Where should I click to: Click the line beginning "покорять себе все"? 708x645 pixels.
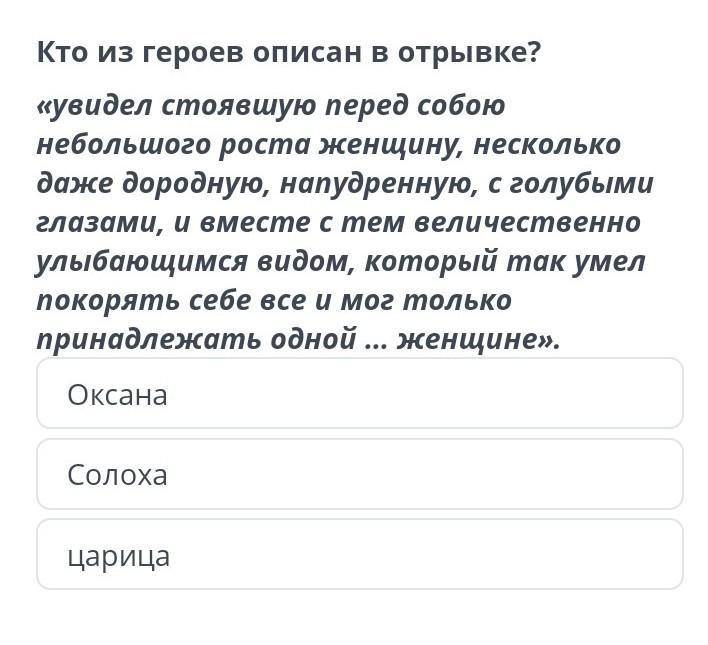click(273, 300)
